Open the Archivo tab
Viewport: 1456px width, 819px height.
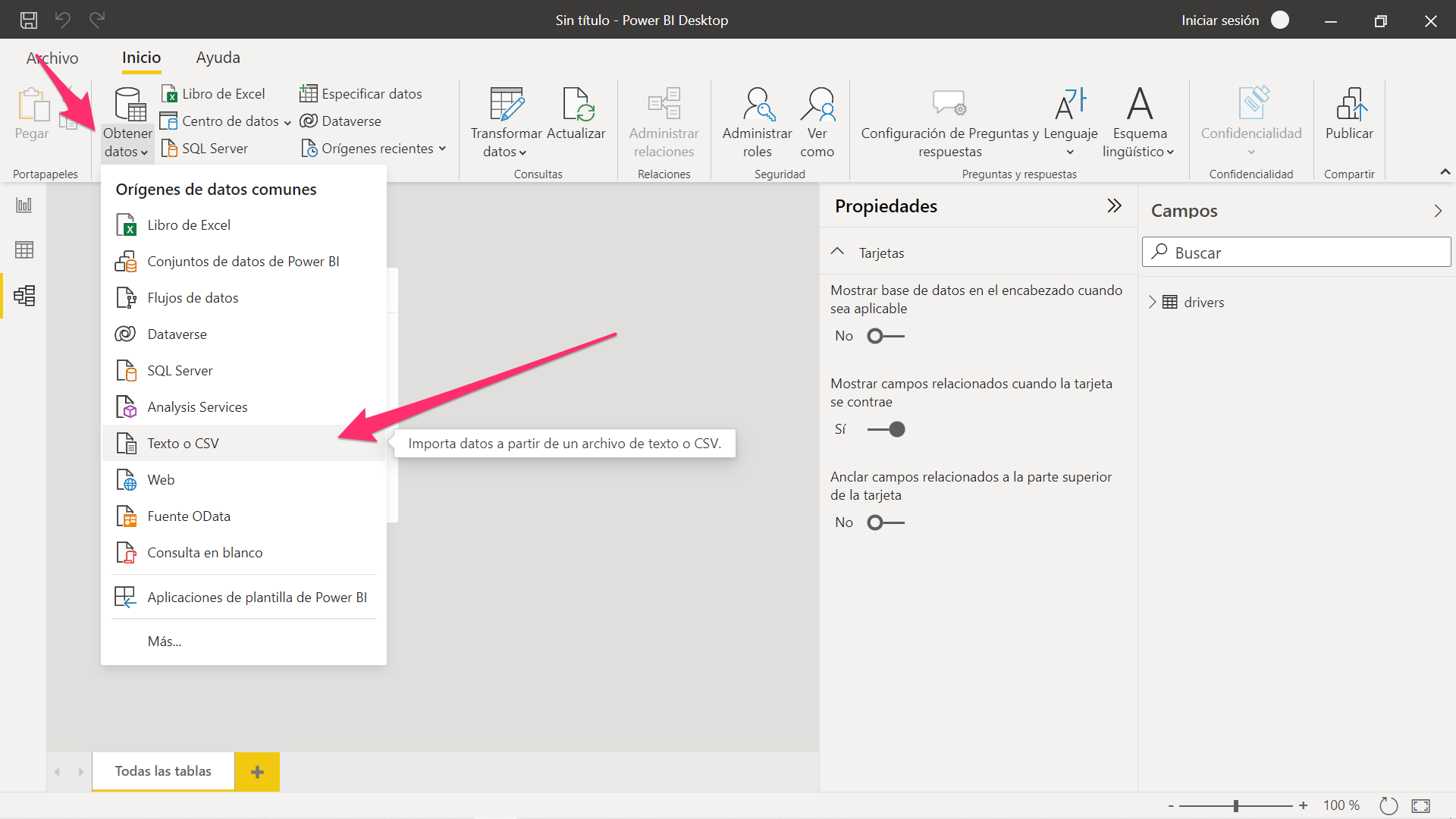52,58
